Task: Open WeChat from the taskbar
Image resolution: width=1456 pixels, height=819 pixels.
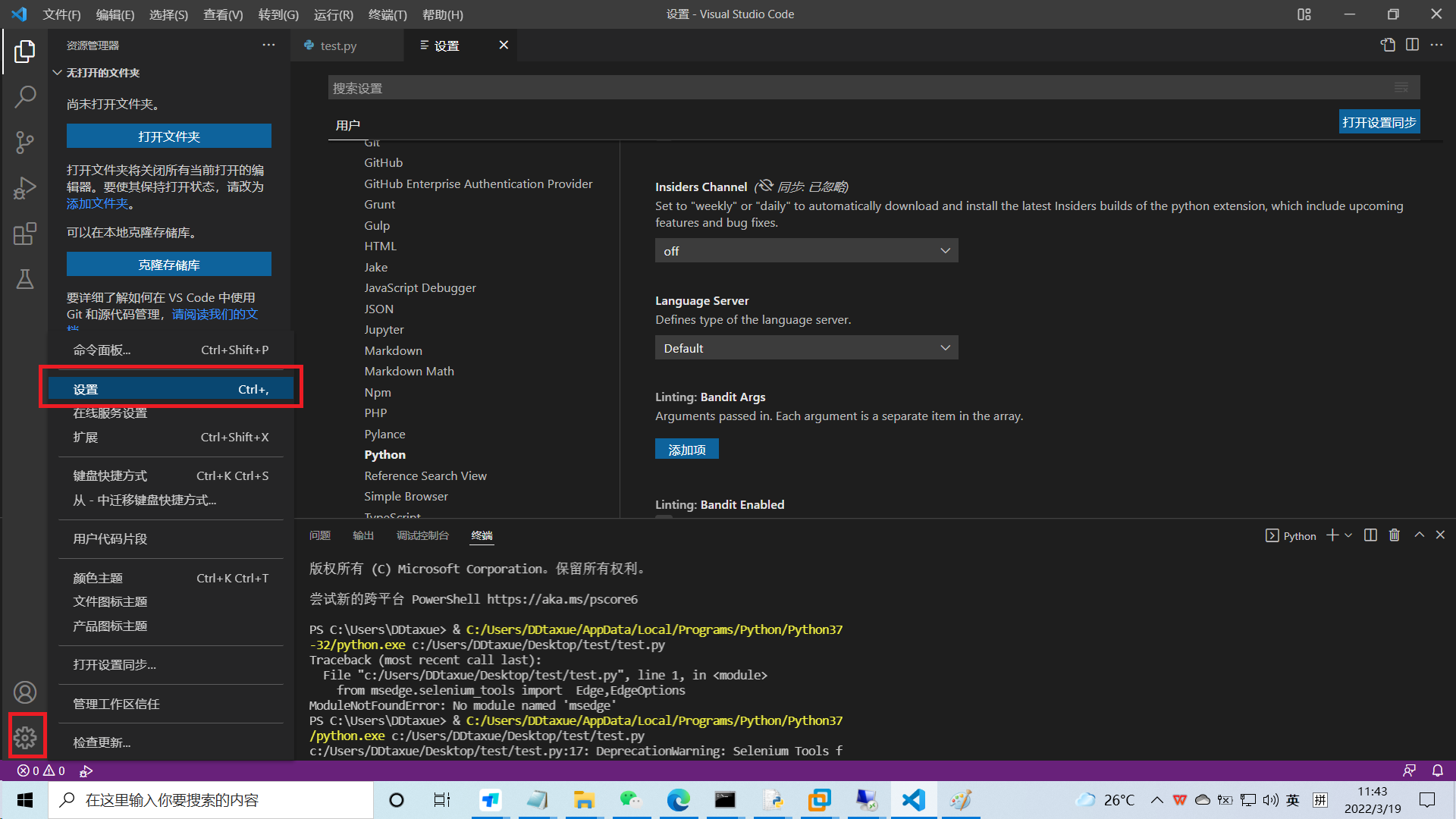Action: click(x=630, y=800)
